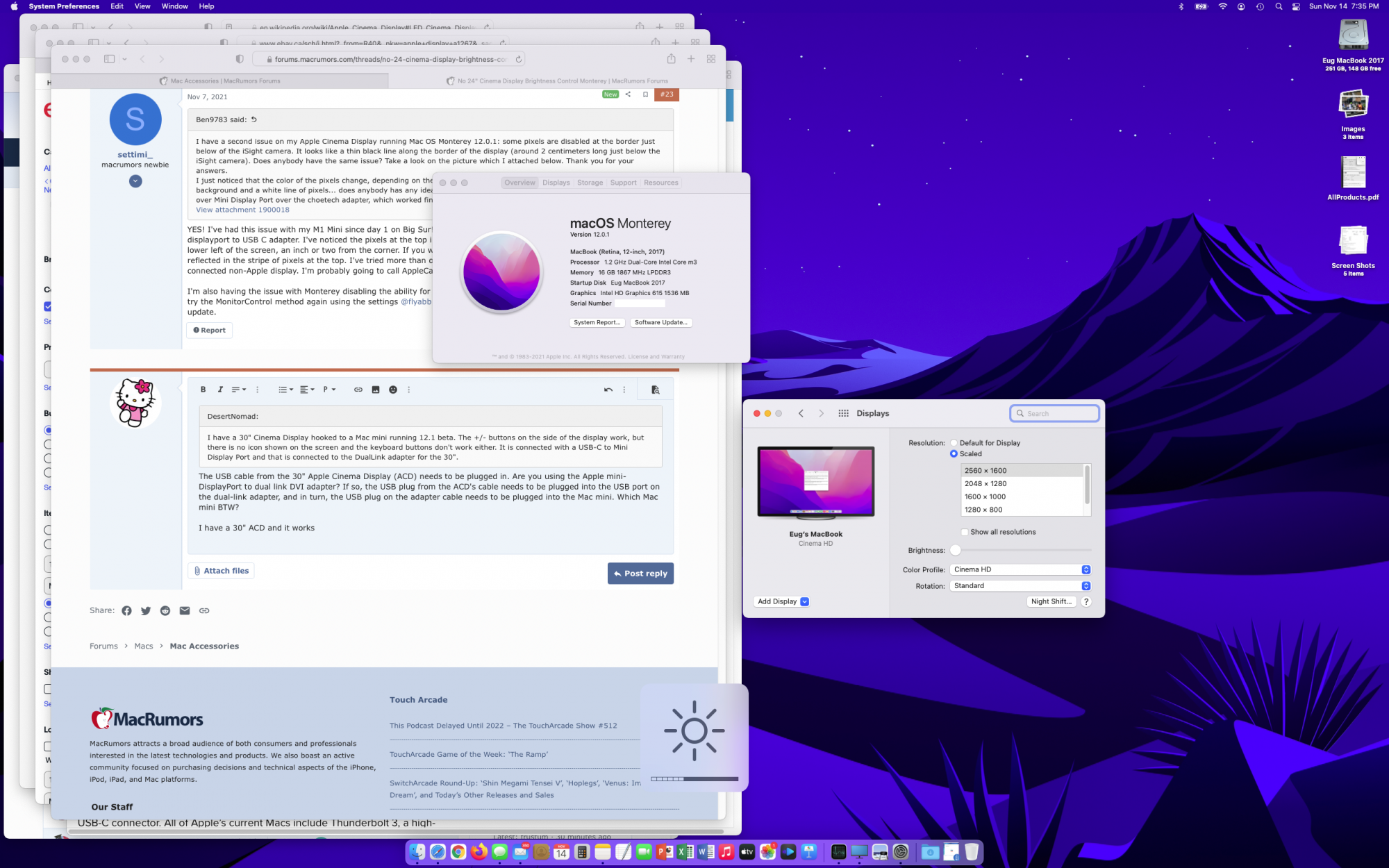This screenshot has width=1389, height=868.
Task: Switch to Displays tab in About This Mac
Action: [556, 183]
